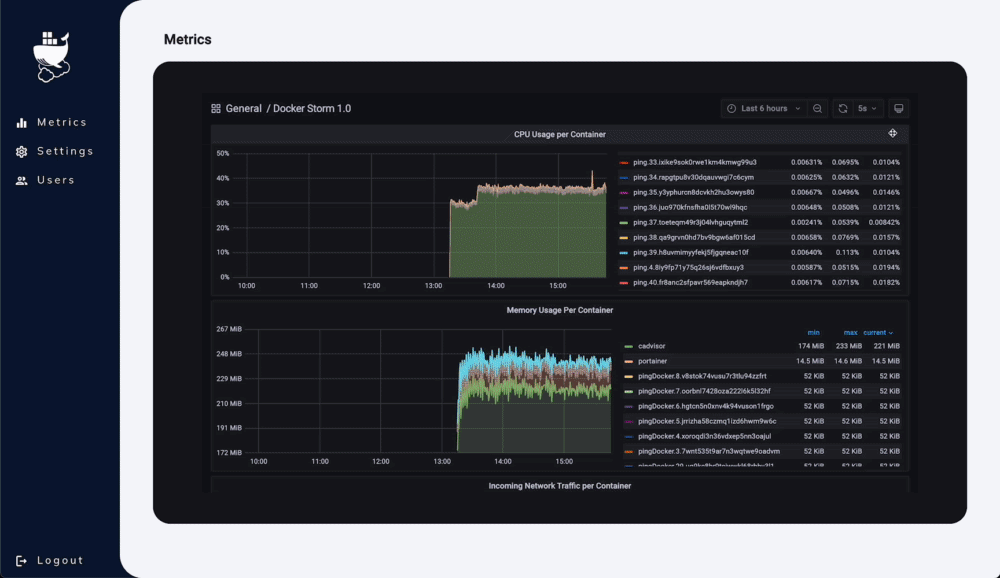The image size is (1000, 578).
Task: Toggle series ping.35.y3yphurcn8dcvkh2hu3owys80
Action: (x=693, y=193)
